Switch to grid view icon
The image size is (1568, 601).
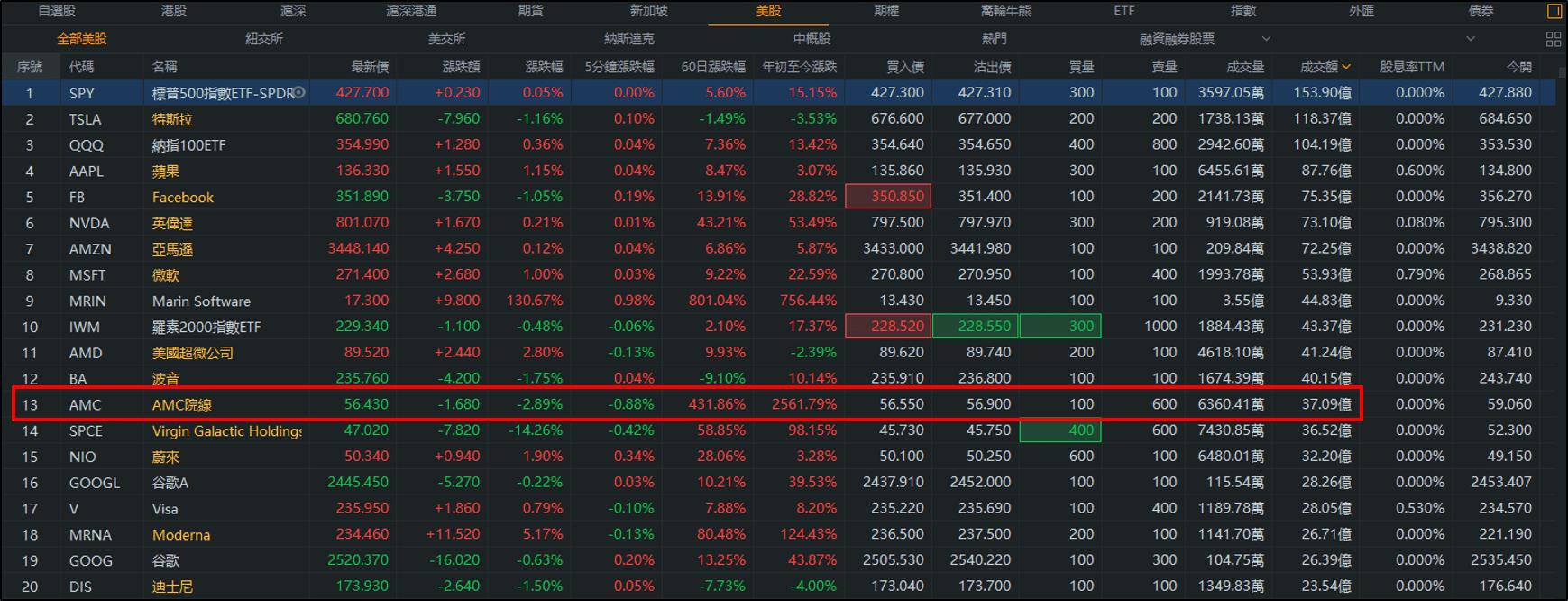coord(1554,39)
